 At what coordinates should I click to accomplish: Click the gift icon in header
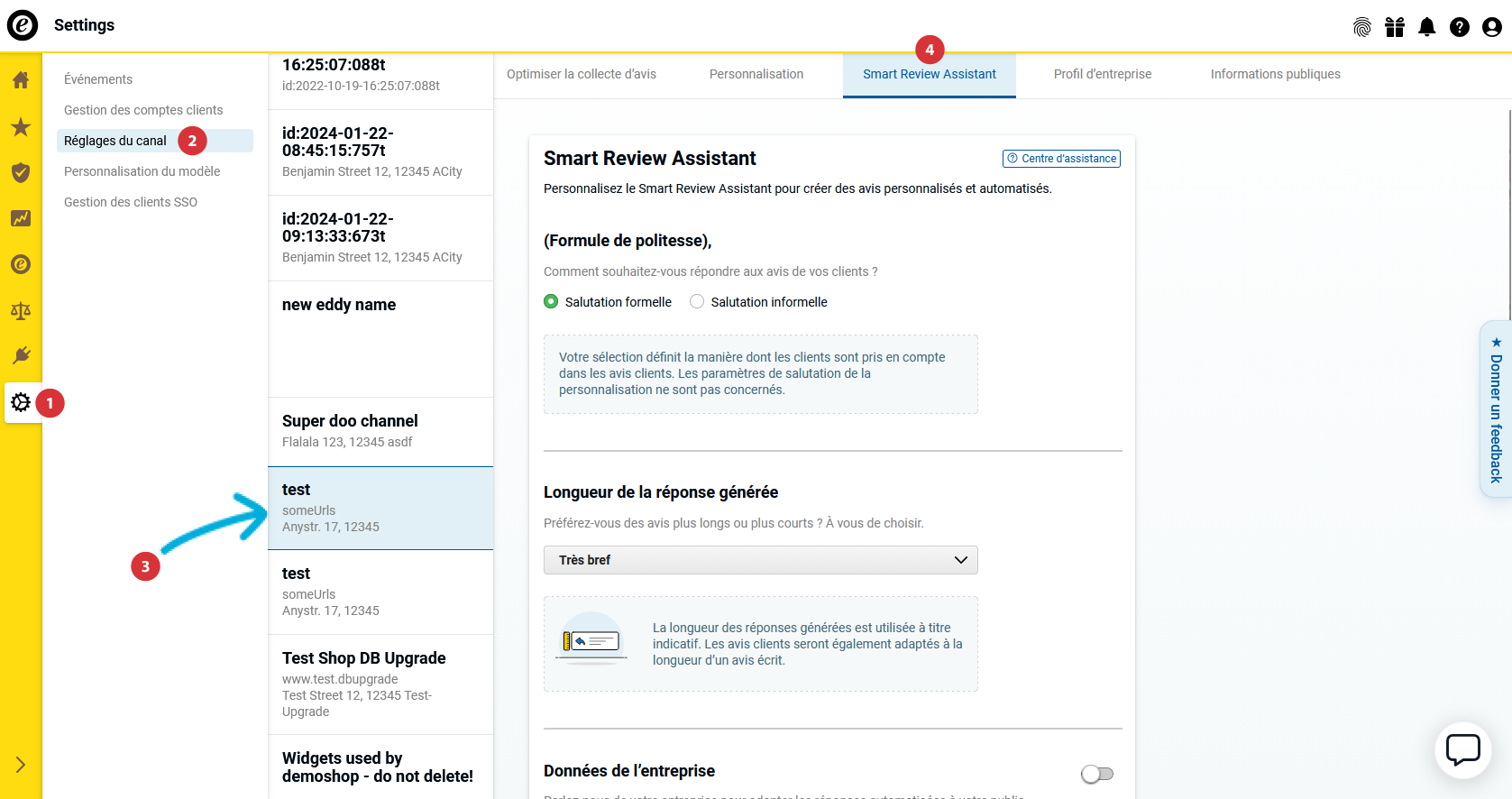click(x=1394, y=27)
